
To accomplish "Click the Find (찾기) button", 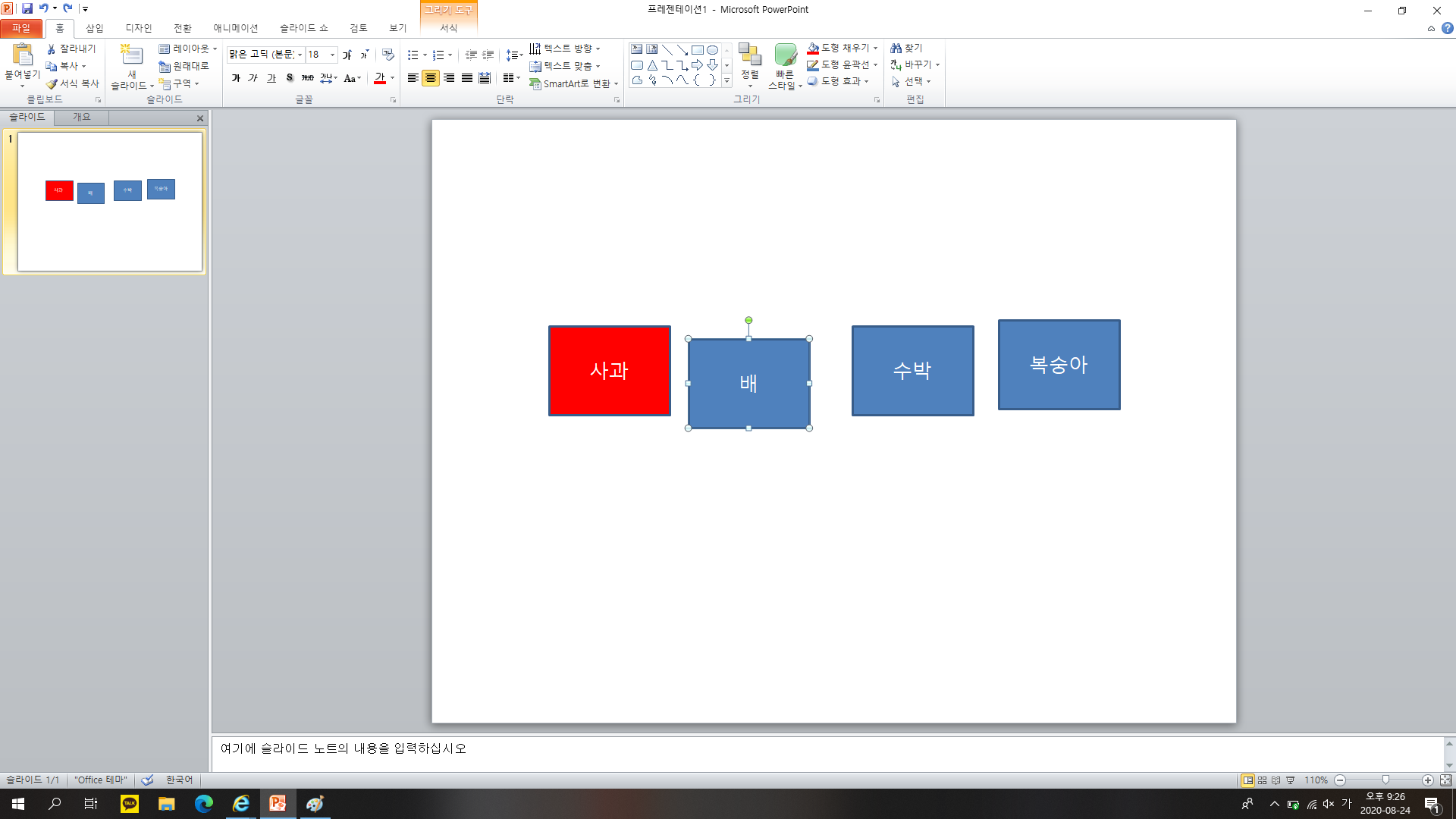I will pyautogui.click(x=907, y=48).
